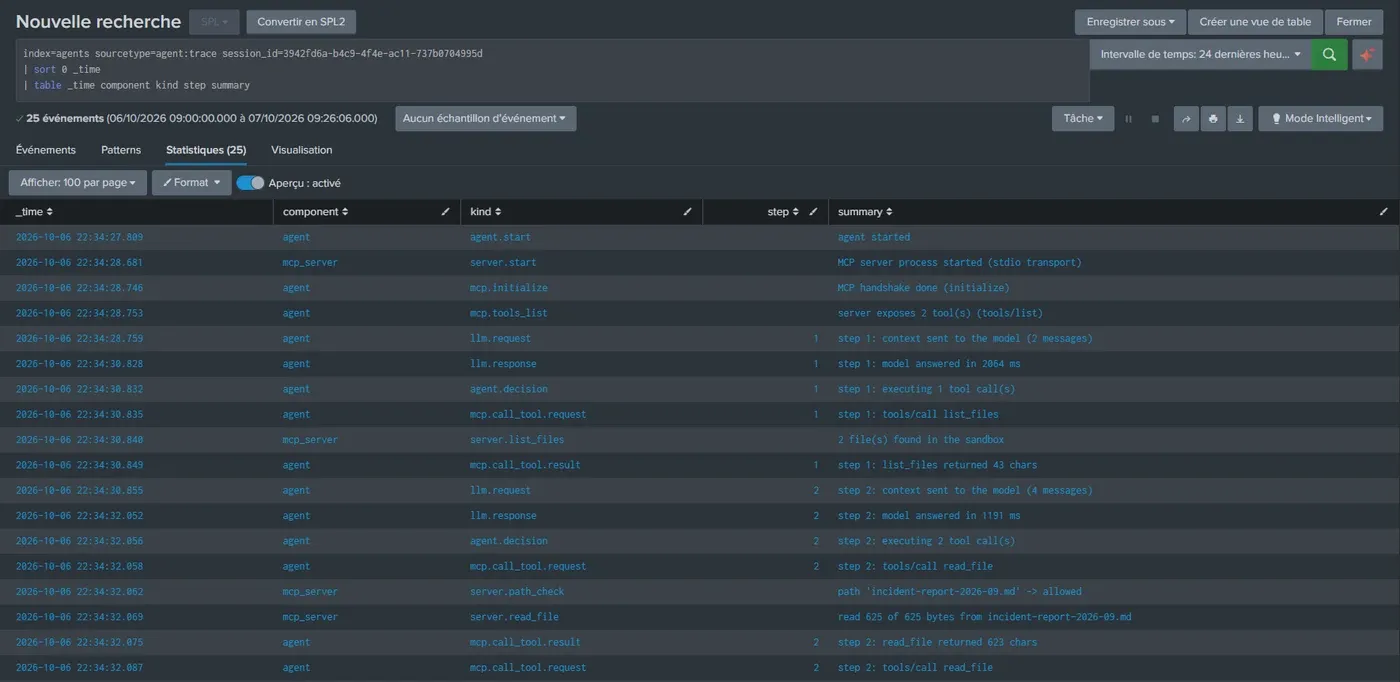Click summary 'server exposes 2 tool(s) (tools/list)'
This screenshot has width=1400, height=682.
click(x=940, y=313)
